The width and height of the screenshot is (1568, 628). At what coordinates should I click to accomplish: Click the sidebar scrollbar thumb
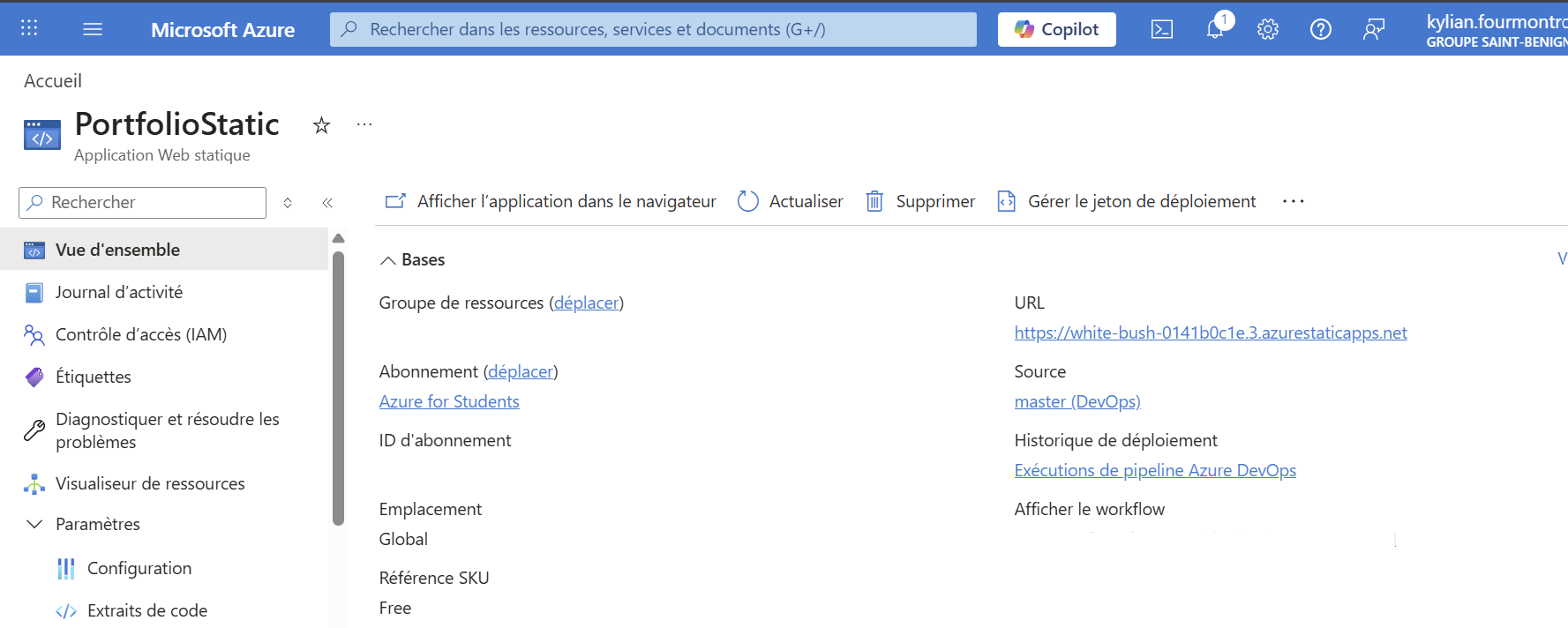pyautogui.click(x=338, y=388)
